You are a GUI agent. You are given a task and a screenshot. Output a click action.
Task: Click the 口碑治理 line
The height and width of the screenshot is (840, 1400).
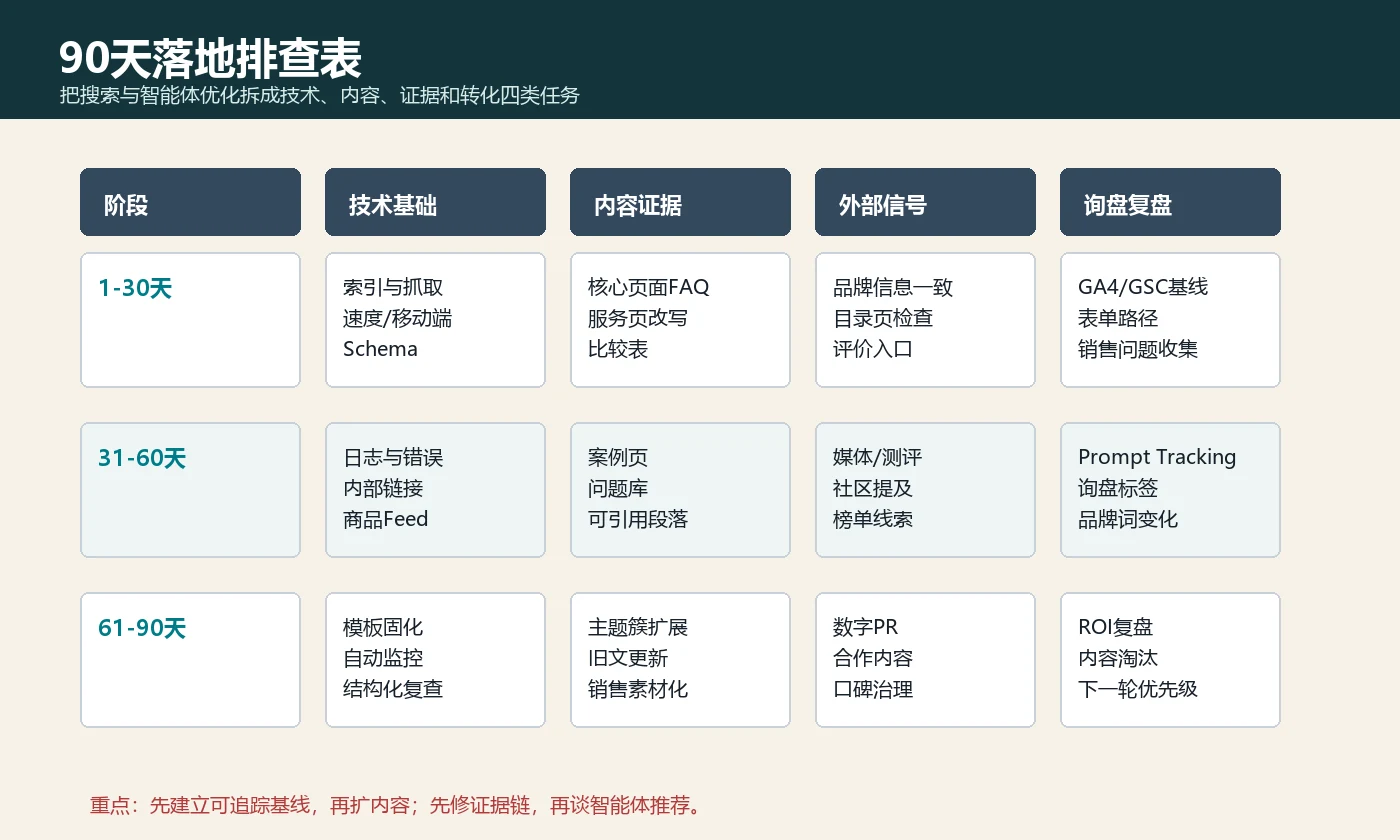click(x=873, y=689)
